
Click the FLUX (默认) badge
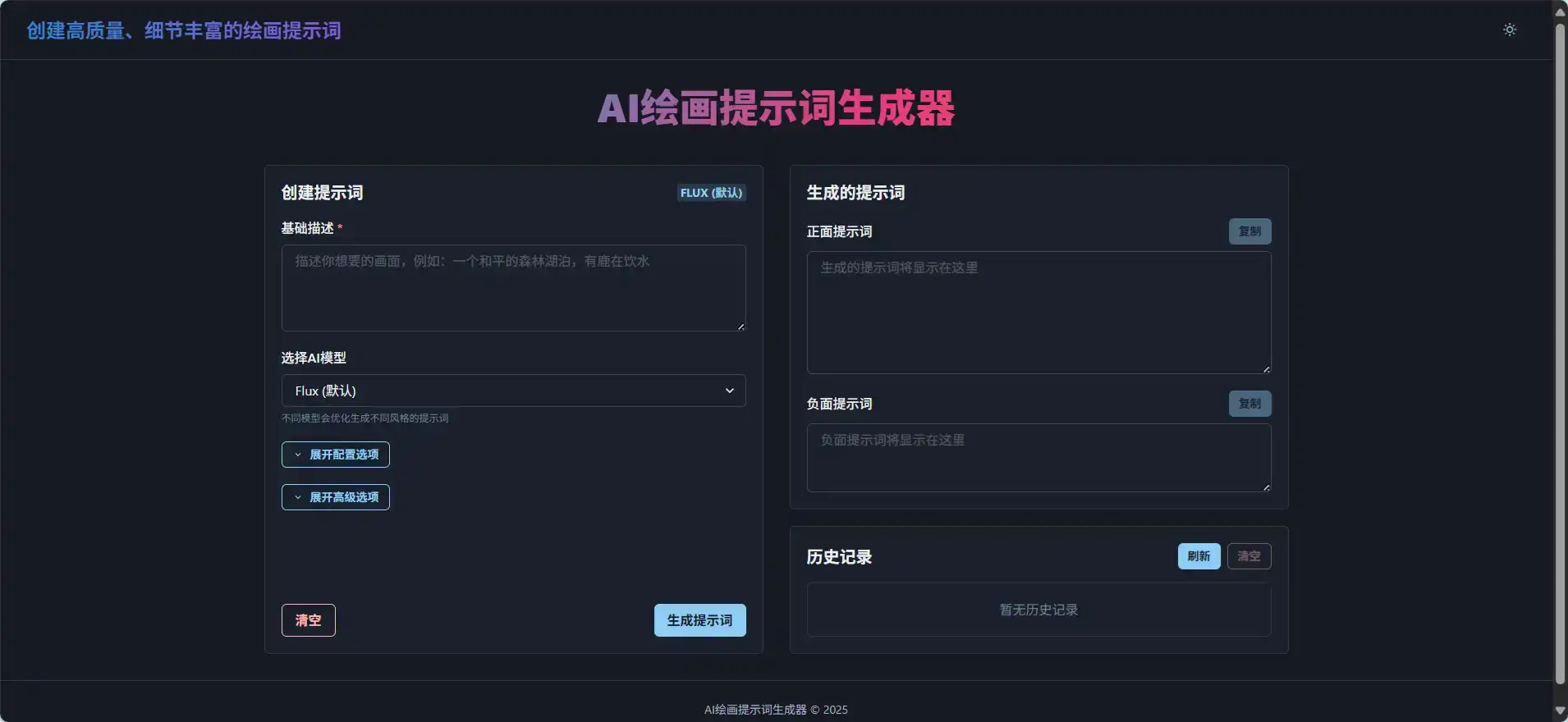coord(711,193)
